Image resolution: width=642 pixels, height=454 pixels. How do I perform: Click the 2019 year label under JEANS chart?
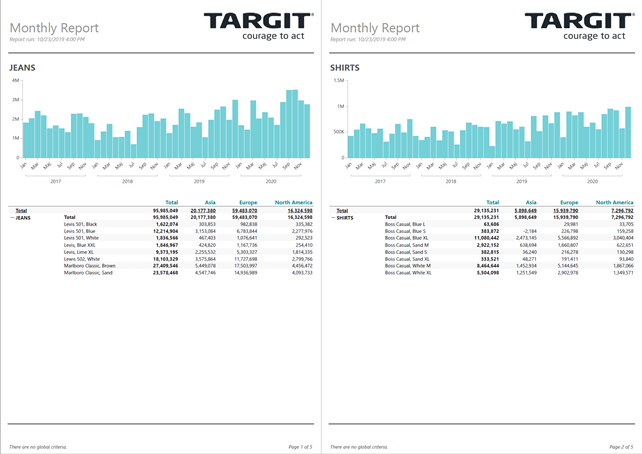[x=199, y=181]
